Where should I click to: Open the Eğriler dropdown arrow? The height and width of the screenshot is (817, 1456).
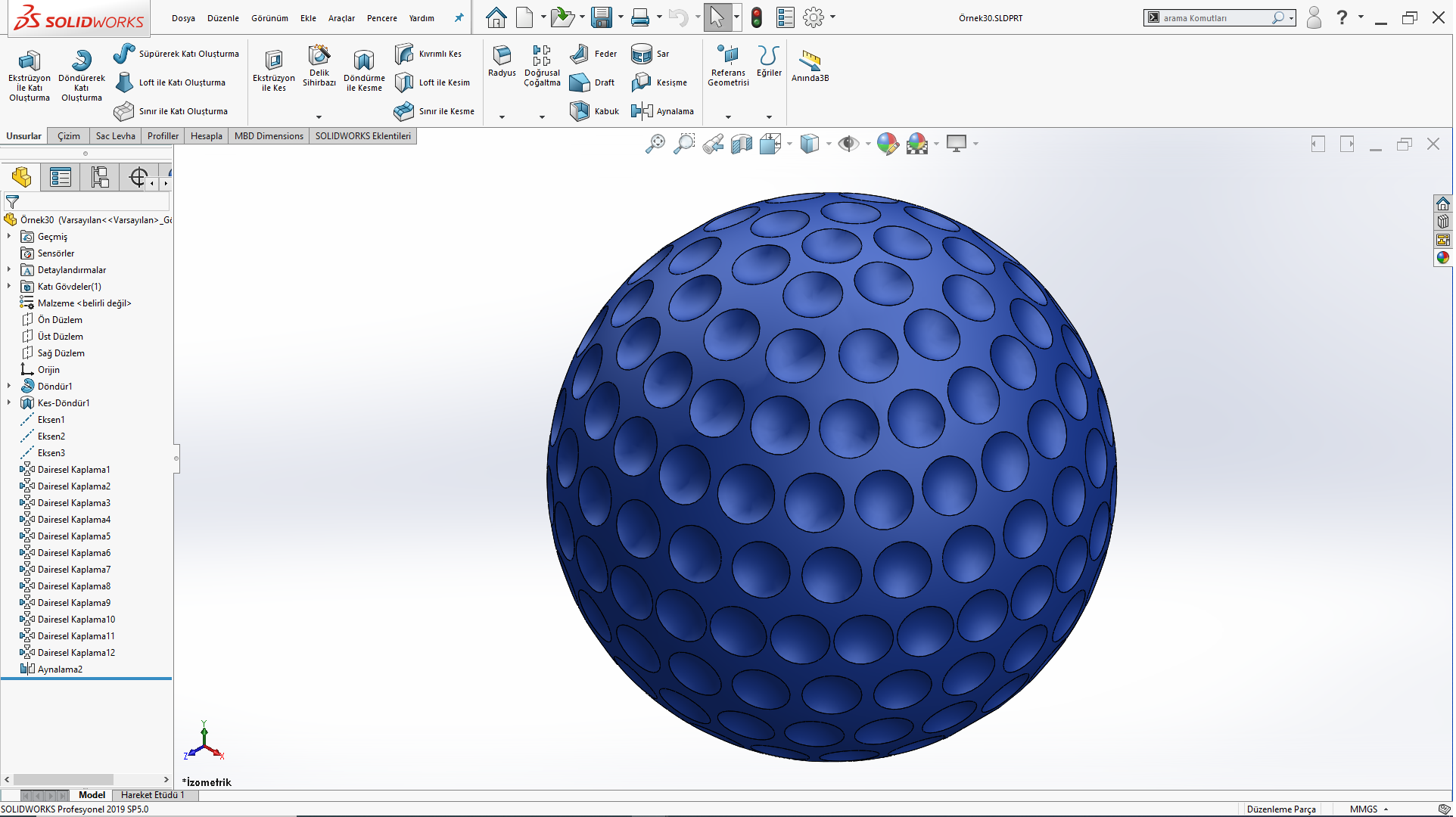(769, 117)
